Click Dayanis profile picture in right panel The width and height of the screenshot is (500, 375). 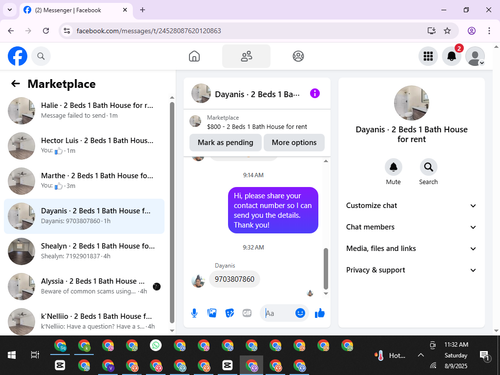pyautogui.click(x=411, y=103)
